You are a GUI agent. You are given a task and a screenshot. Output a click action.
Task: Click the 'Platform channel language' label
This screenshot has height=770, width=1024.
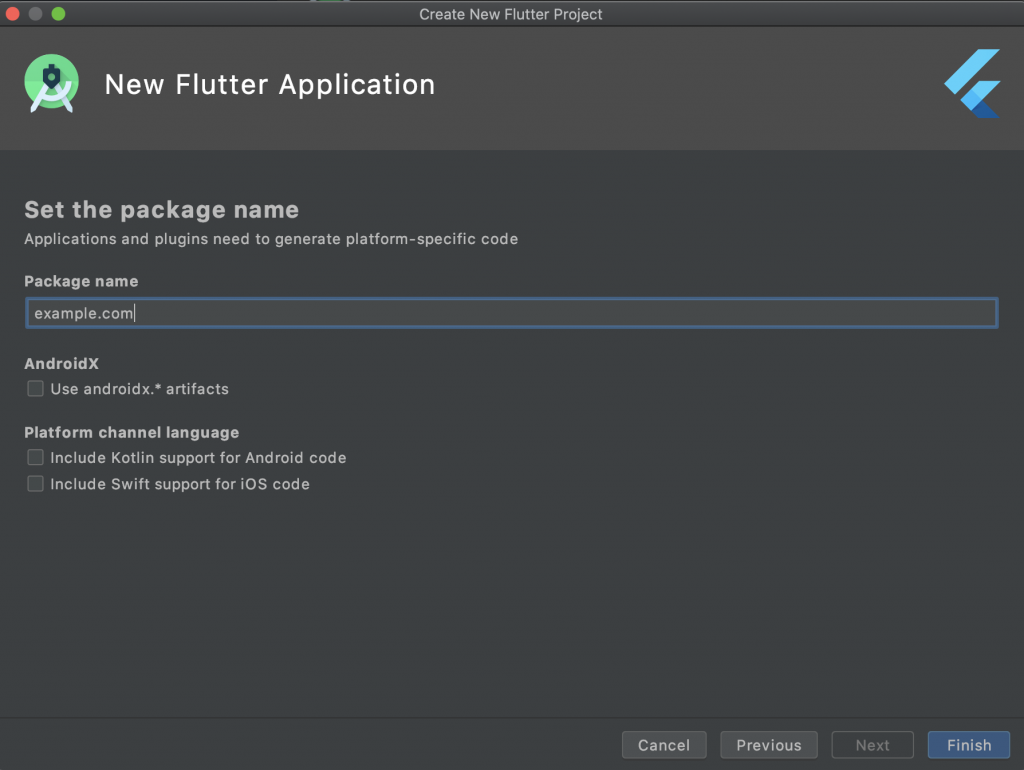tap(131, 432)
